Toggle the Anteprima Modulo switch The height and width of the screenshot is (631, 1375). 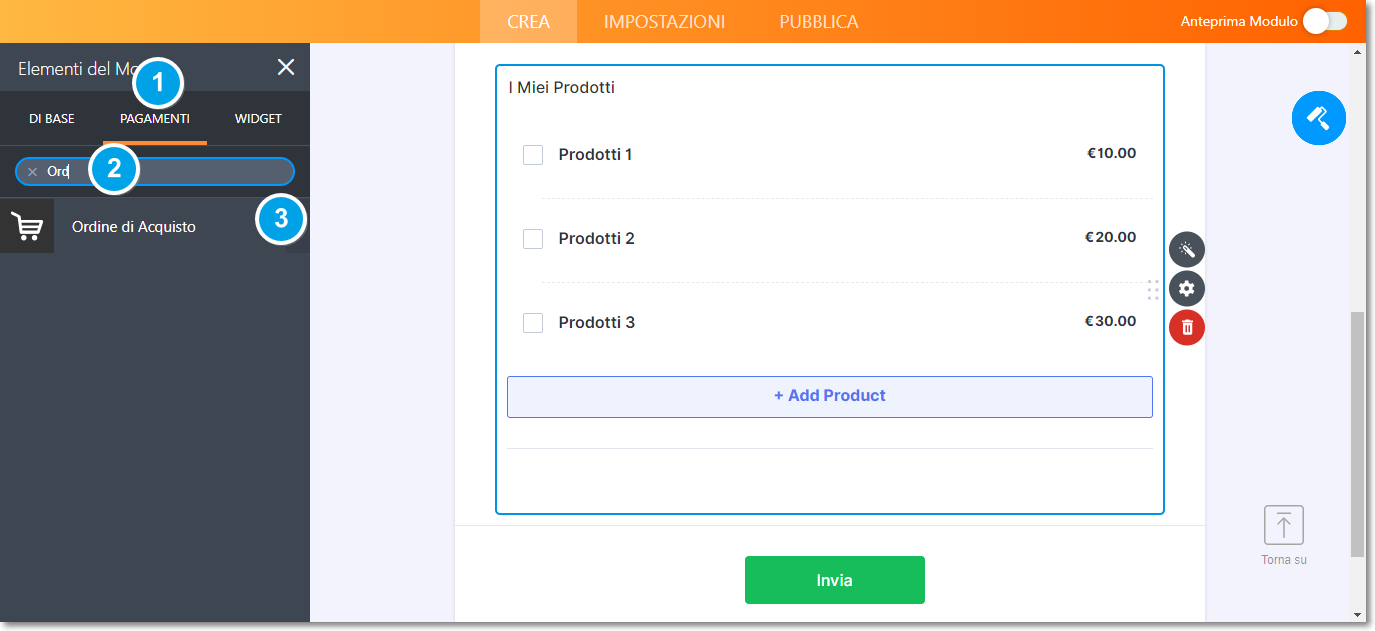(1325, 21)
